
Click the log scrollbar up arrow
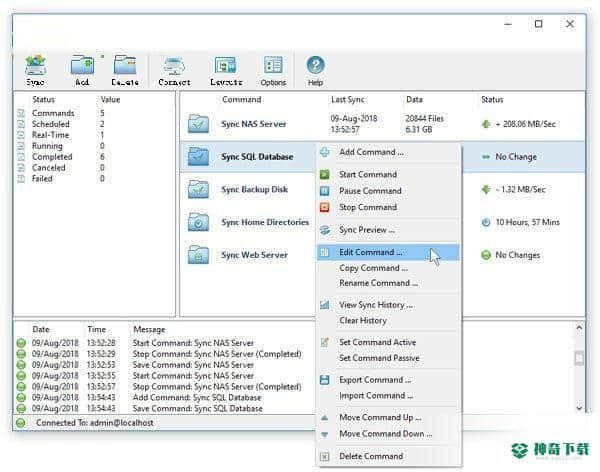579,328
